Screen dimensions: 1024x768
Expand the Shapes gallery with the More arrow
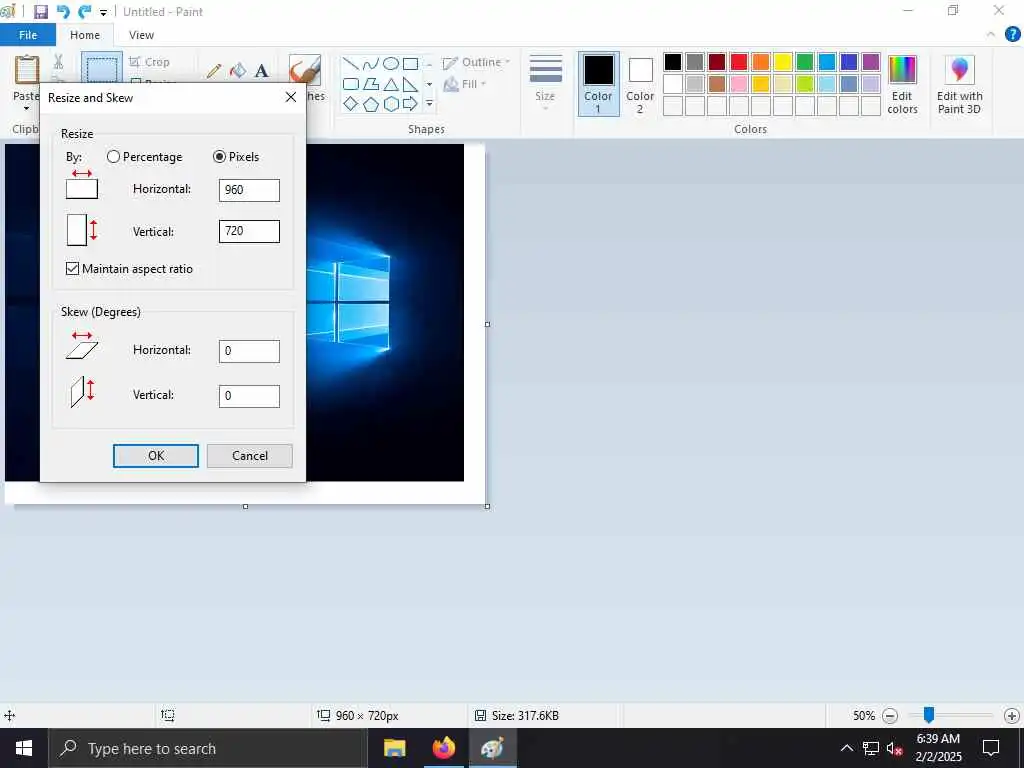[x=429, y=104]
